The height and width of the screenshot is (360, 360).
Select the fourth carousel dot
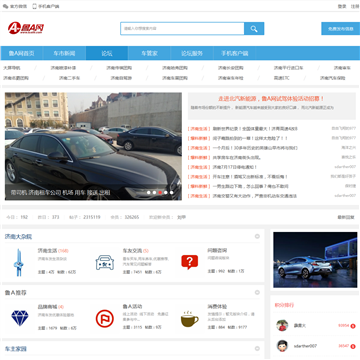click(x=166, y=192)
